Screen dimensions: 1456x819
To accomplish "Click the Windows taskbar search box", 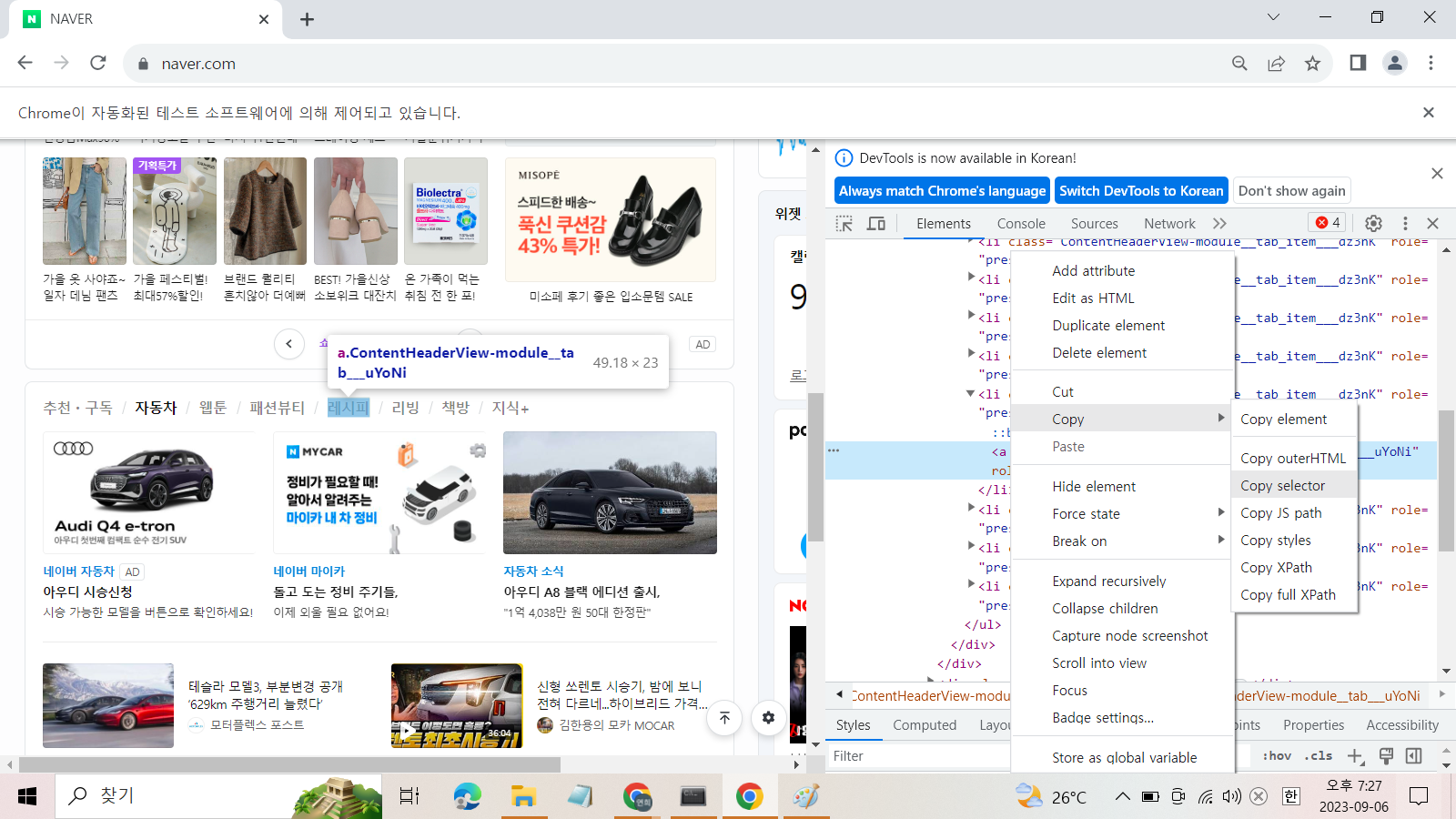I will 218,796.
